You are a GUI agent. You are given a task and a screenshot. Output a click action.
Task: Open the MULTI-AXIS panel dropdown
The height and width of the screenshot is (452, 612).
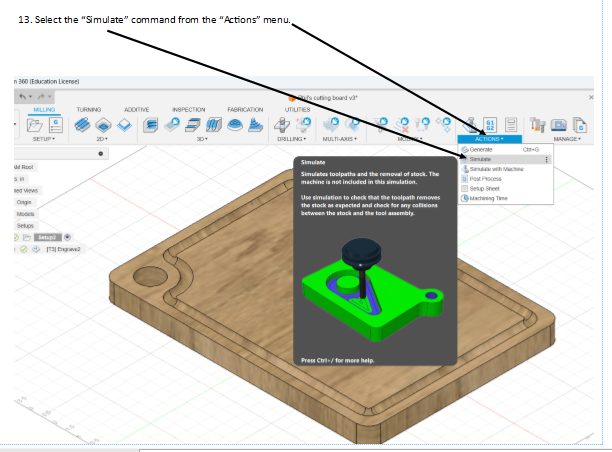point(340,139)
